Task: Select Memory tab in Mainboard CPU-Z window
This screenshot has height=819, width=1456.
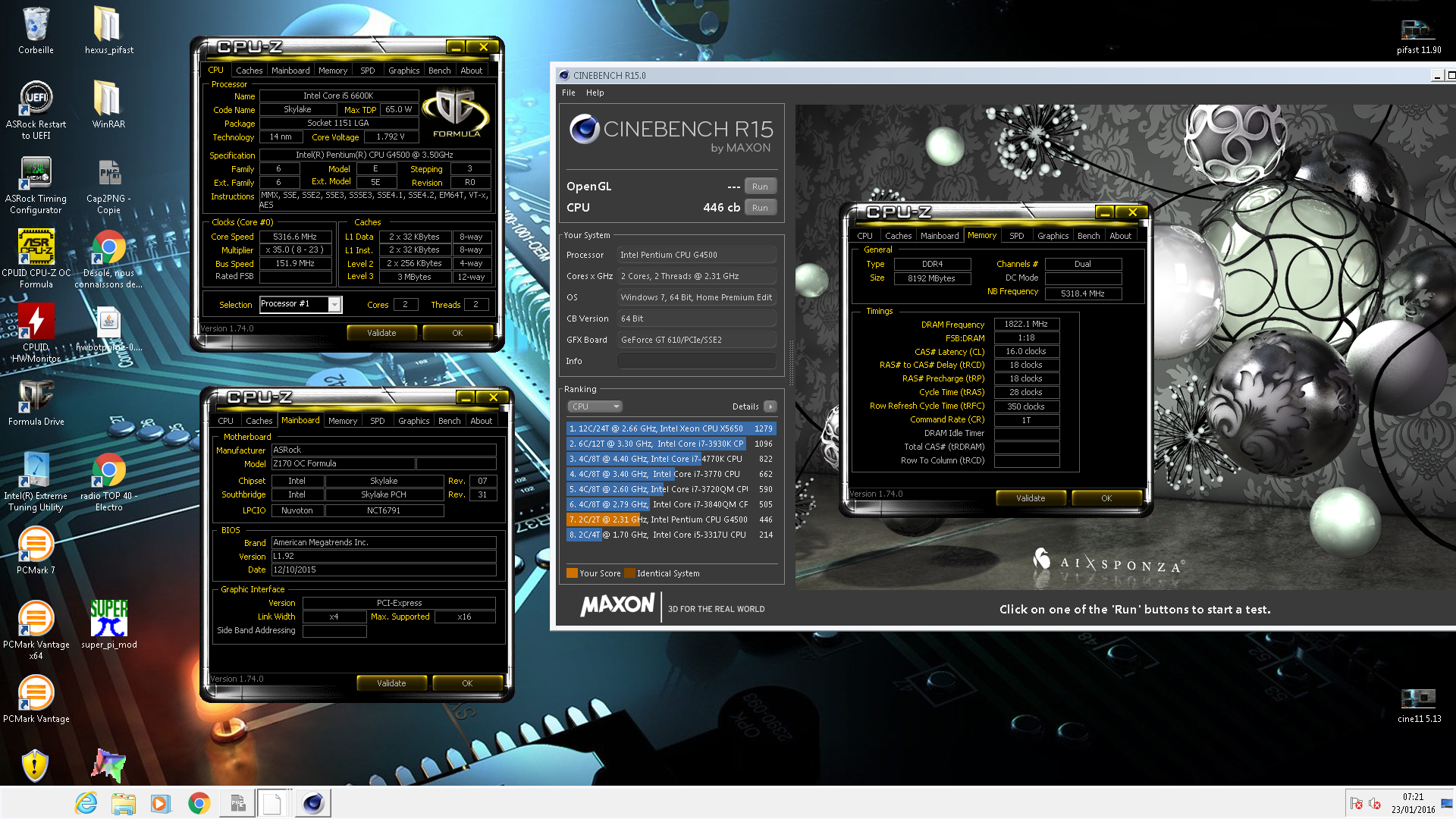Action: pyautogui.click(x=343, y=421)
